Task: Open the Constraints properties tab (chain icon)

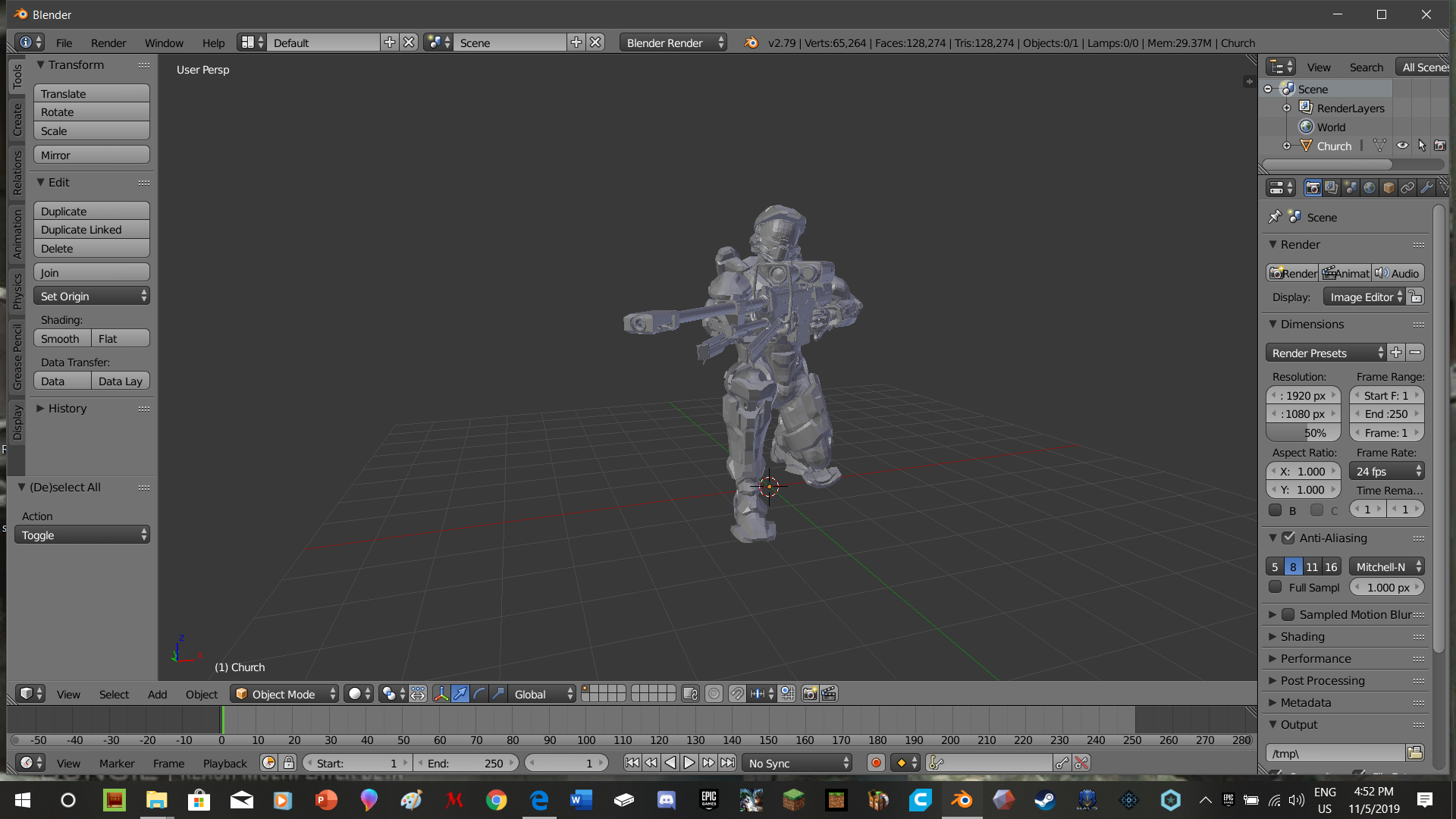Action: (x=1407, y=187)
